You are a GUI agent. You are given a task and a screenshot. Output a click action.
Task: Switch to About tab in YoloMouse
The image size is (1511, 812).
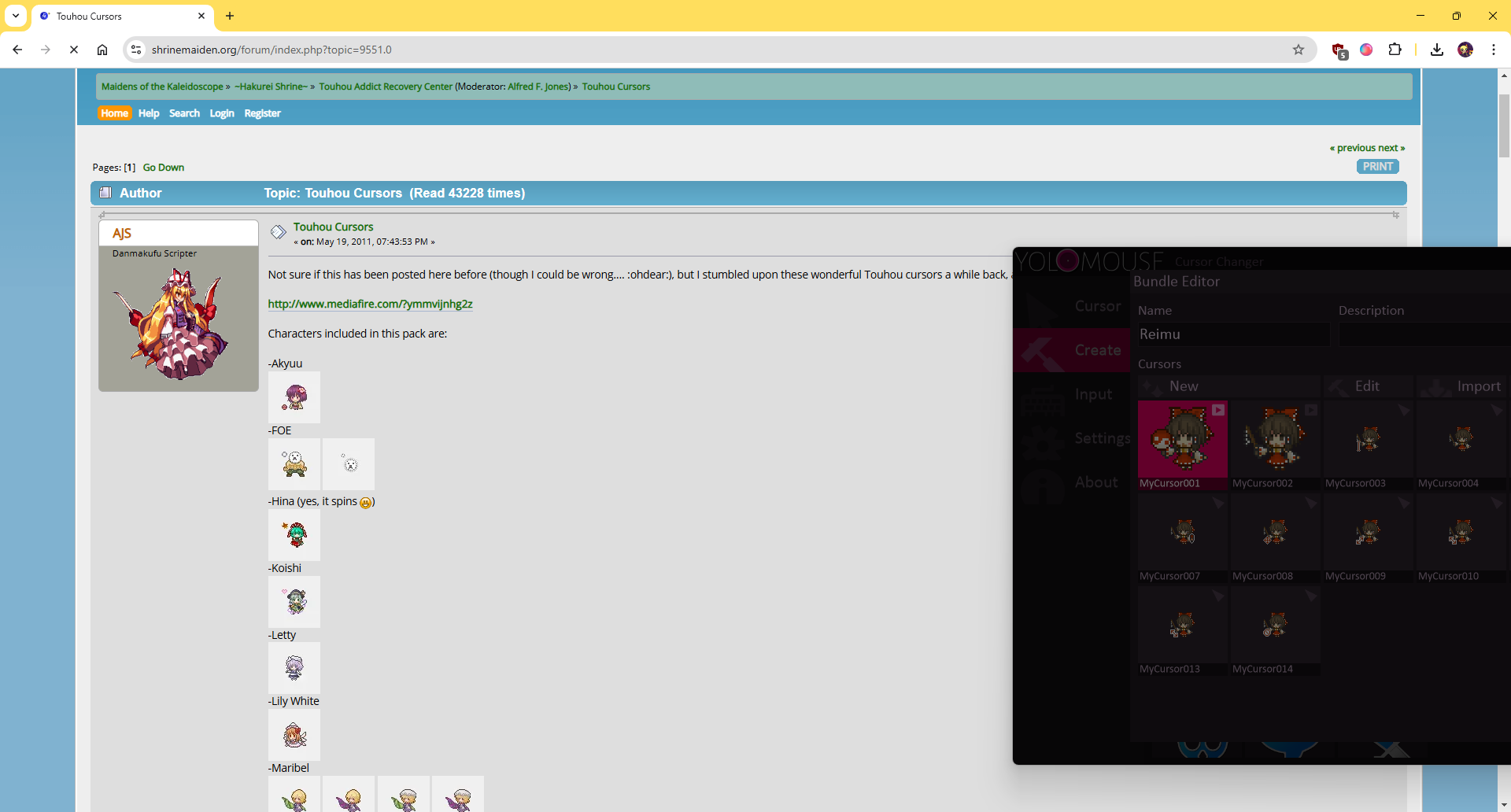1073,482
